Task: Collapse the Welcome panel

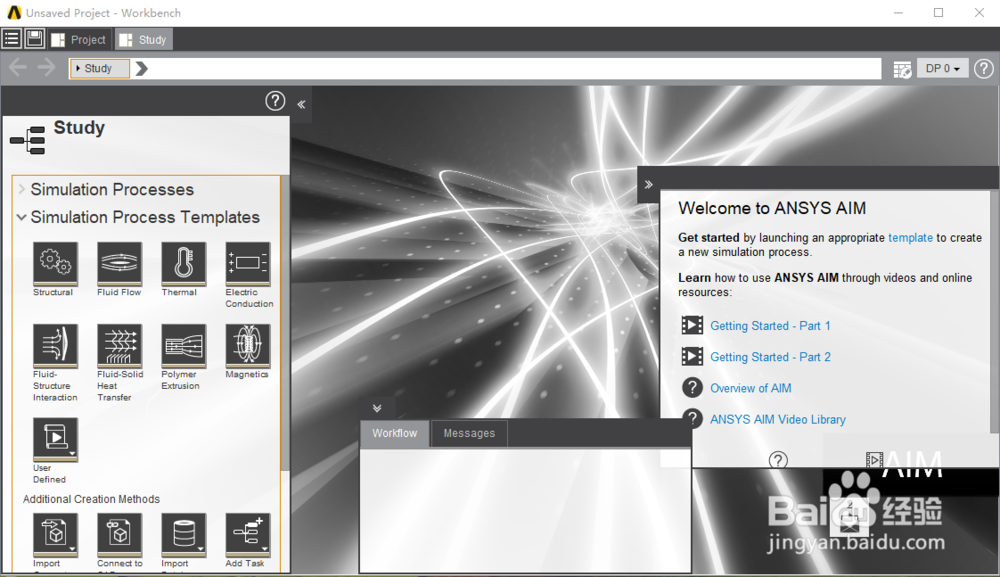Action: pos(648,184)
